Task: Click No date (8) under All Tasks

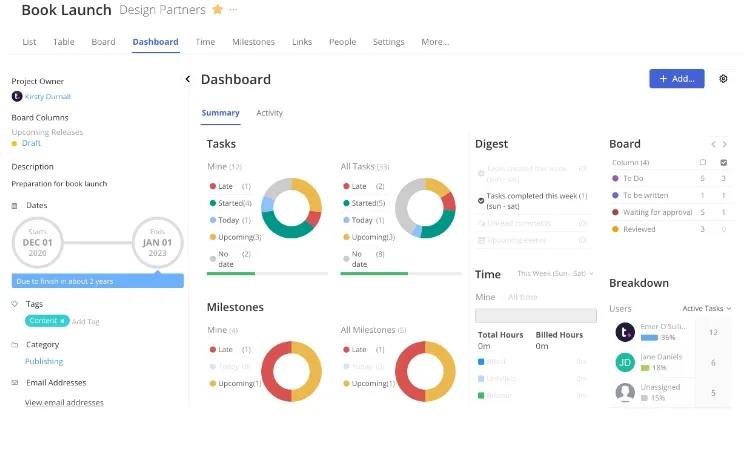Action: point(364,259)
